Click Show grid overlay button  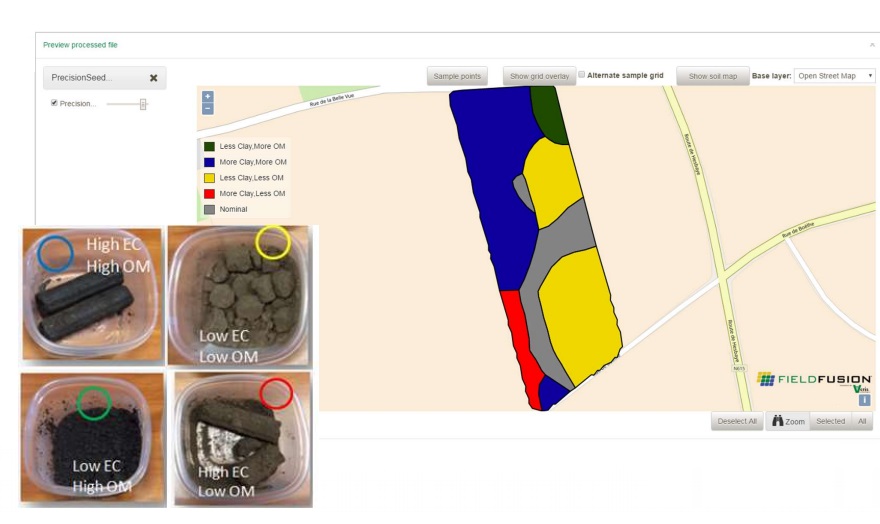(x=539, y=76)
